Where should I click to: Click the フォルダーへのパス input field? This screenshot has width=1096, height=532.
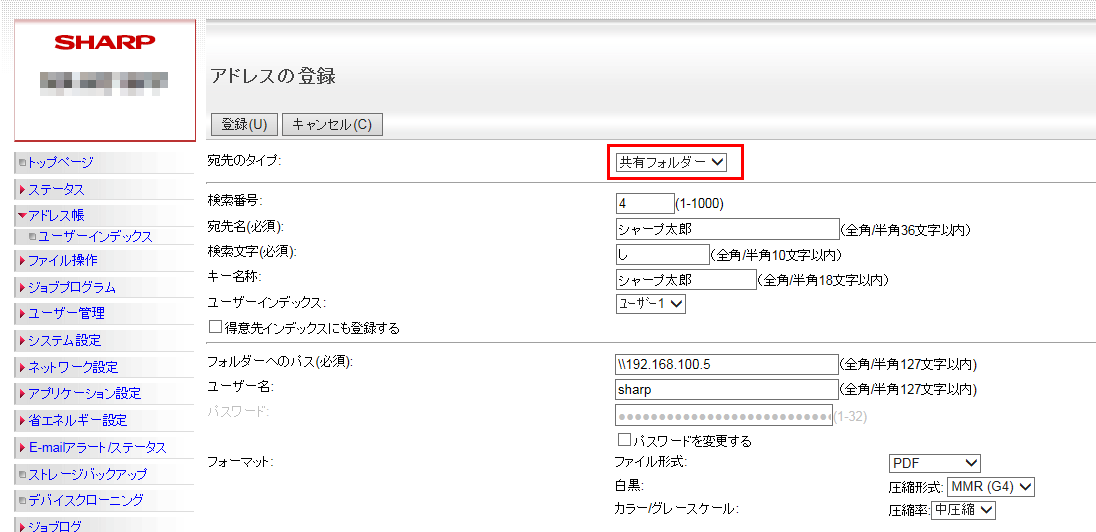click(x=727, y=364)
